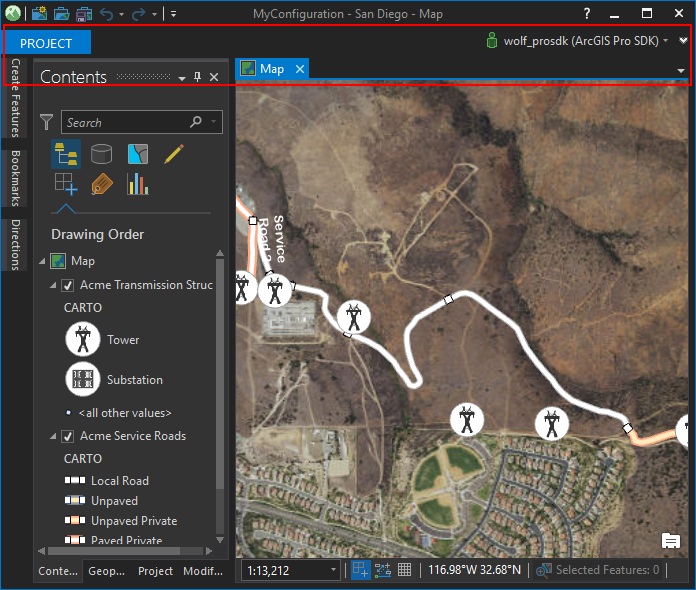The image size is (696, 590).
Task: Open the Create Features side tab
Action: 15,98
